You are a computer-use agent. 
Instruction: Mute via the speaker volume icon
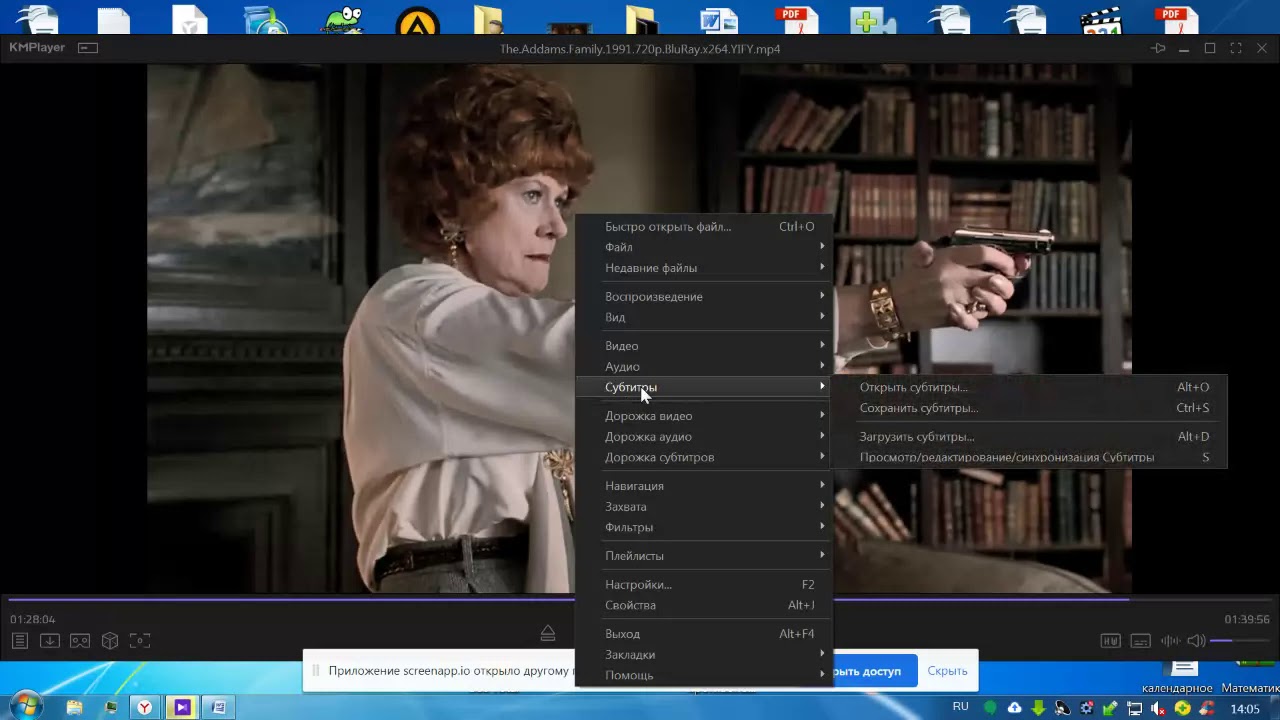(x=1196, y=641)
